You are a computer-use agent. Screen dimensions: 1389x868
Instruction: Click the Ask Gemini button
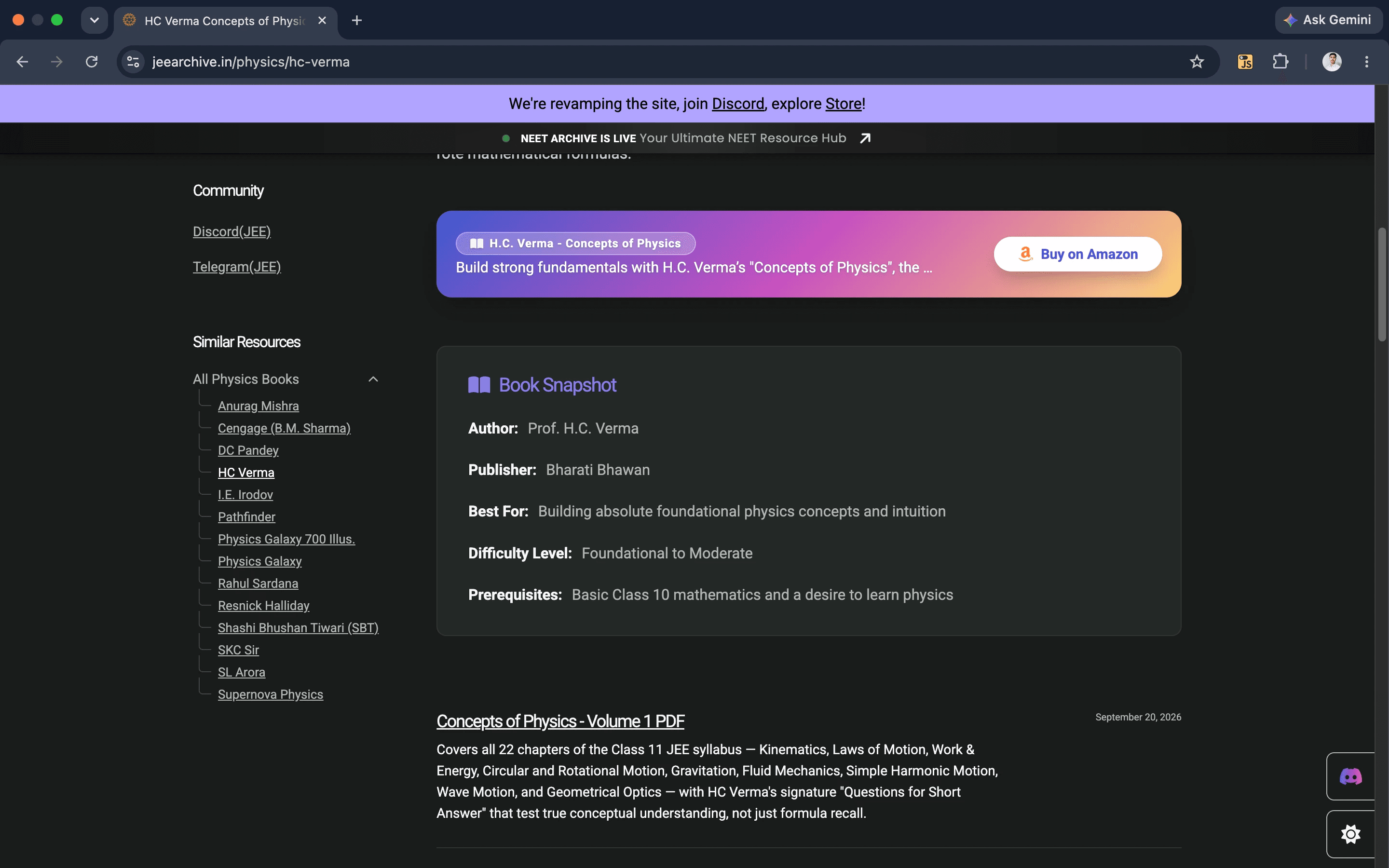[x=1328, y=20]
